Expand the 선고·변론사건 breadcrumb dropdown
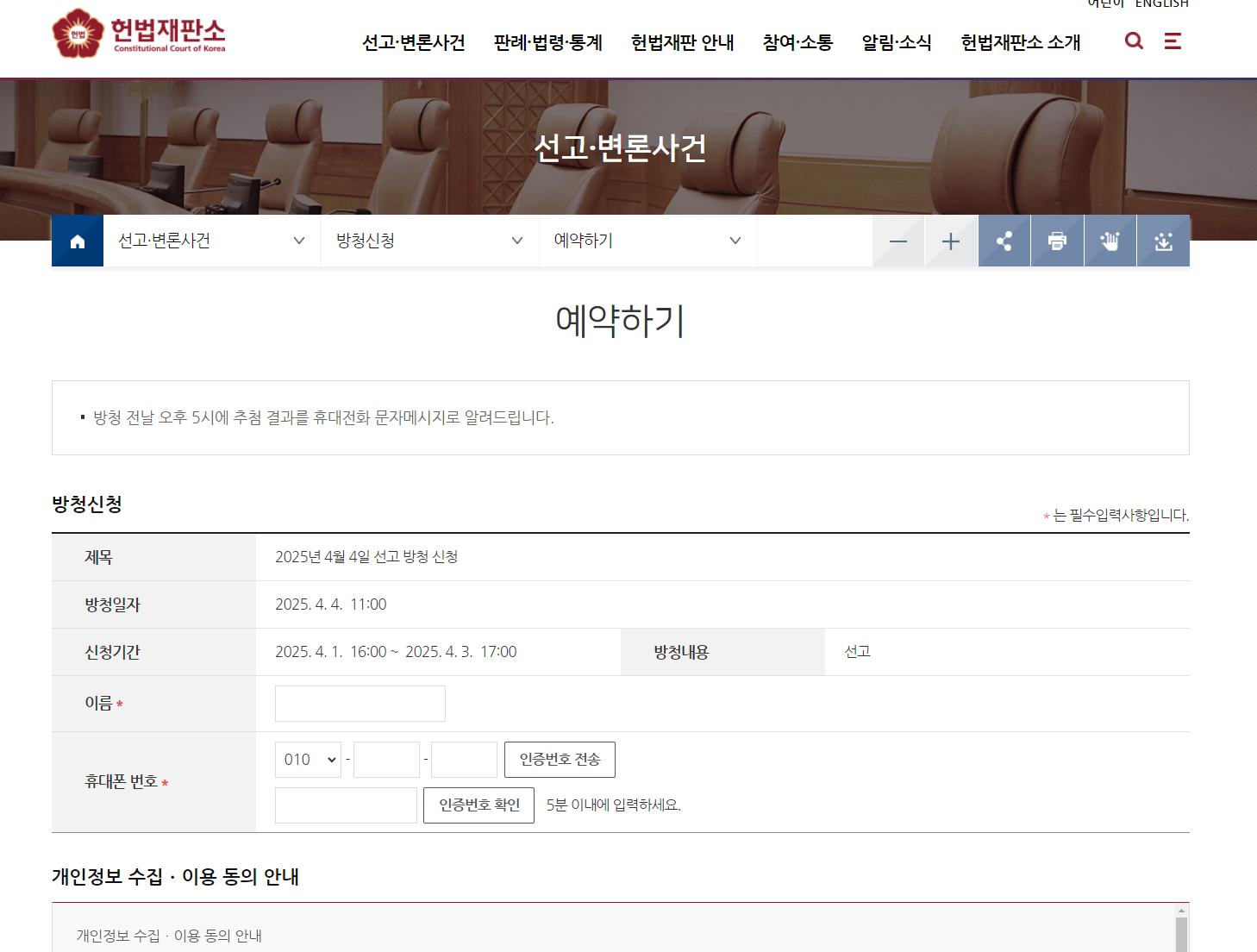The height and width of the screenshot is (952, 1257). (x=212, y=241)
